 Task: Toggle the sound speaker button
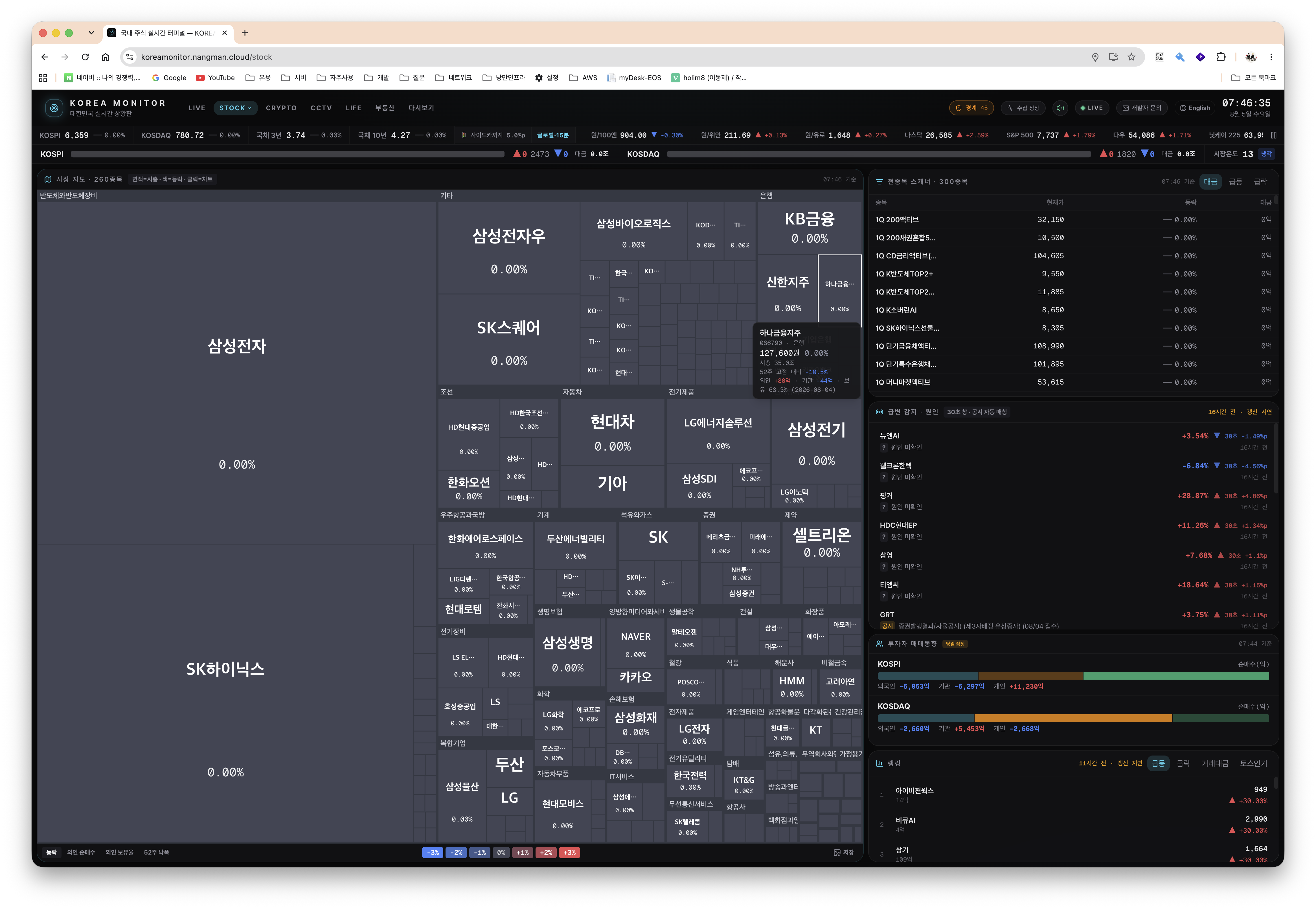pos(1060,108)
